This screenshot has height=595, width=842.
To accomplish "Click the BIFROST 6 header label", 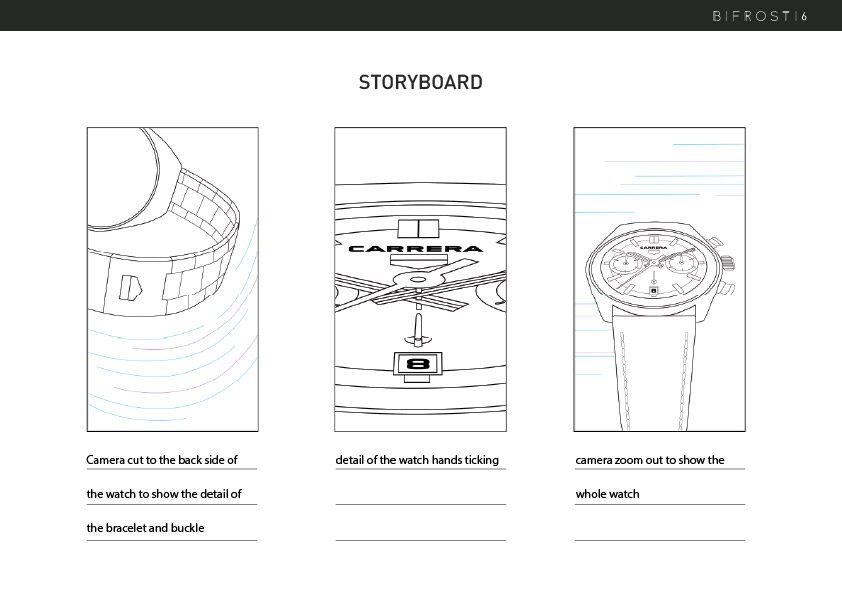I will coord(760,16).
